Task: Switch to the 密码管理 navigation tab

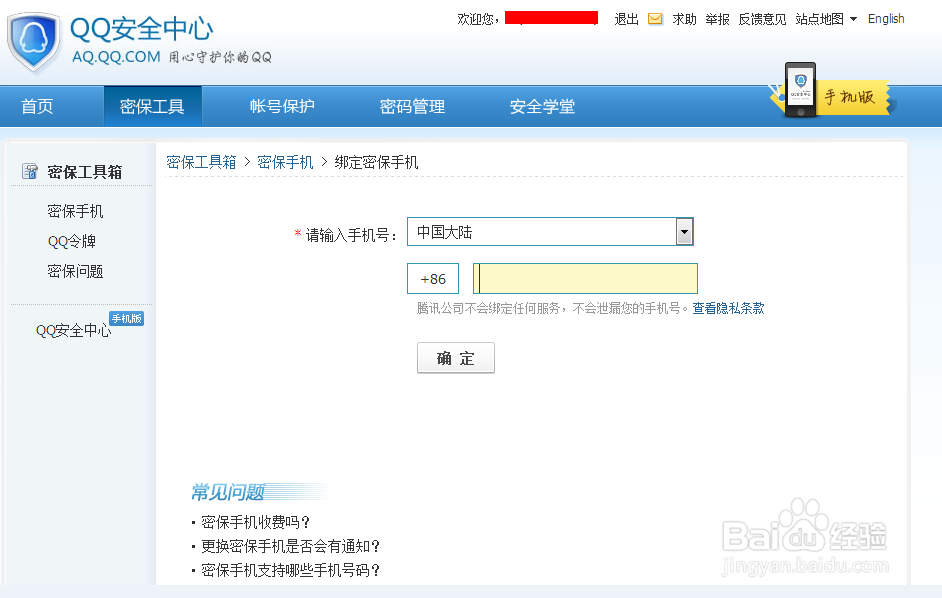Action: [412, 106]
